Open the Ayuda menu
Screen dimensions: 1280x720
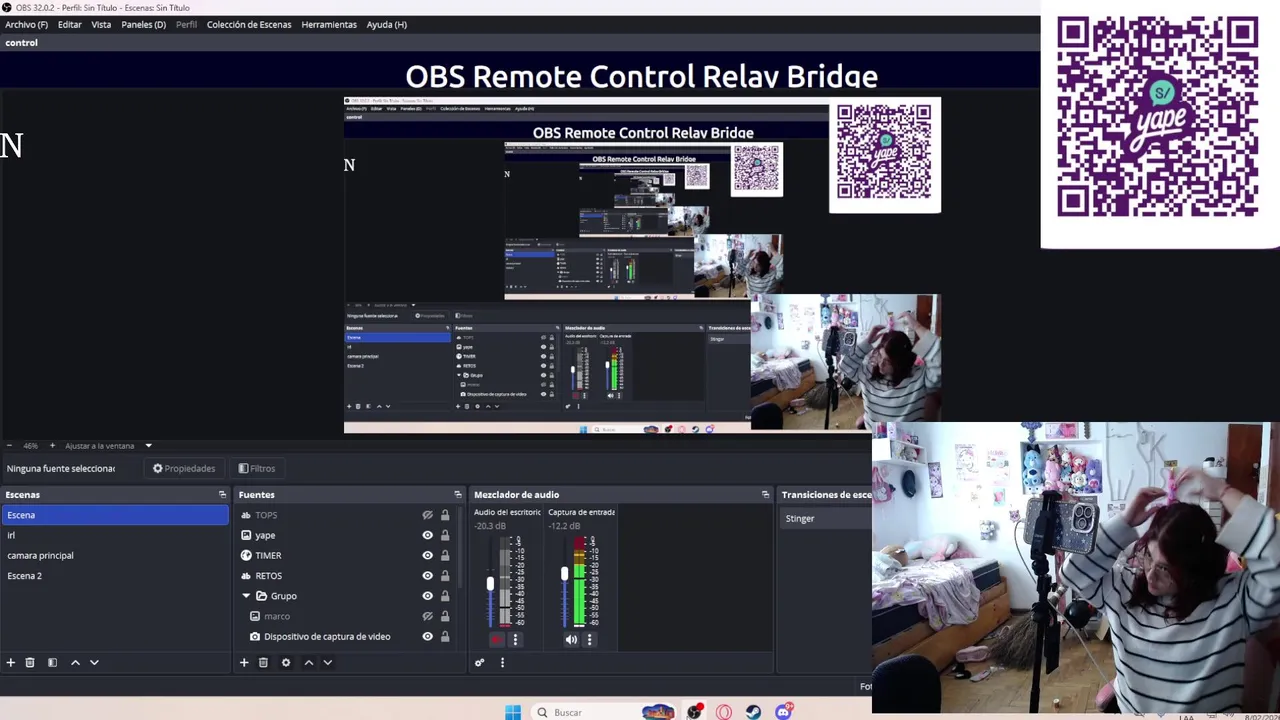(x=386, y=24)
